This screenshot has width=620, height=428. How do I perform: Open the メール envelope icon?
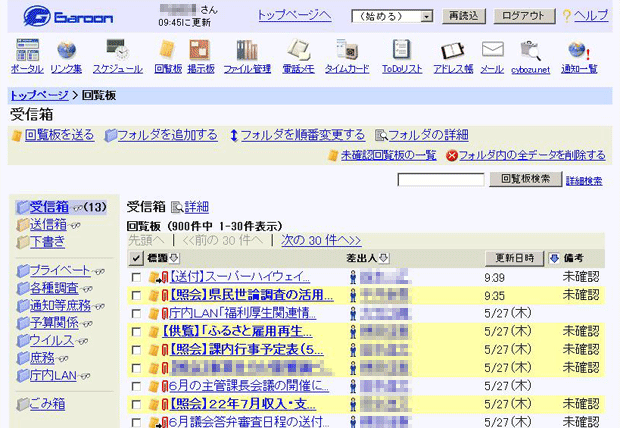click(x=492, y=49)
